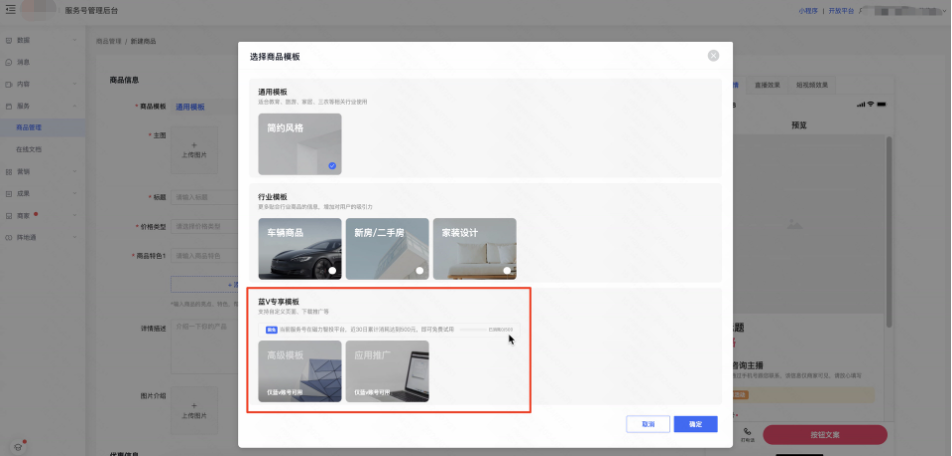Image resolution: width=952 pixels, height=456 pixels.
Task: Click the 服务号管理后台 title text
Action: tap(92, 10)
